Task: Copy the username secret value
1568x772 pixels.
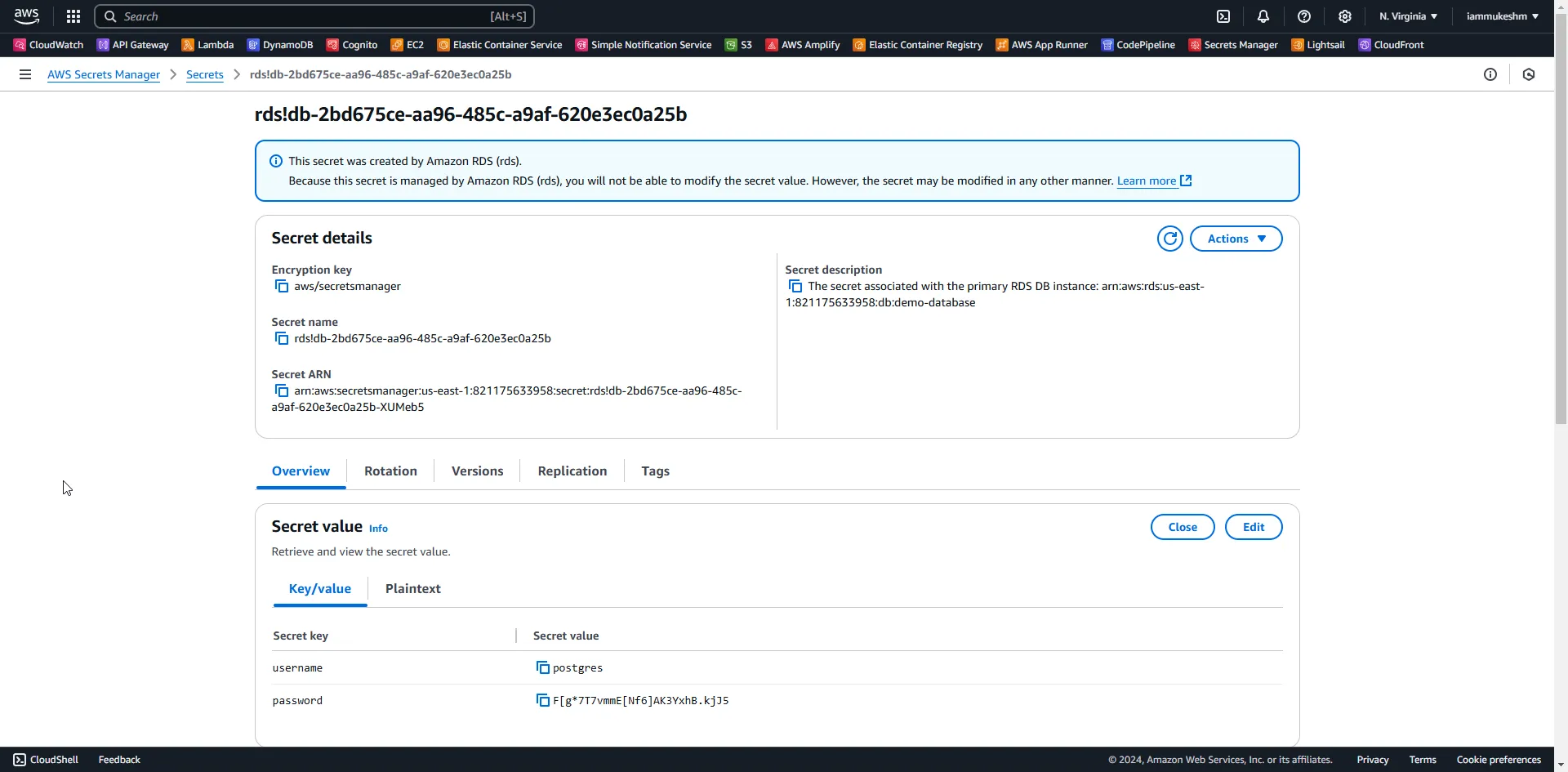Action: click(542, 667)
